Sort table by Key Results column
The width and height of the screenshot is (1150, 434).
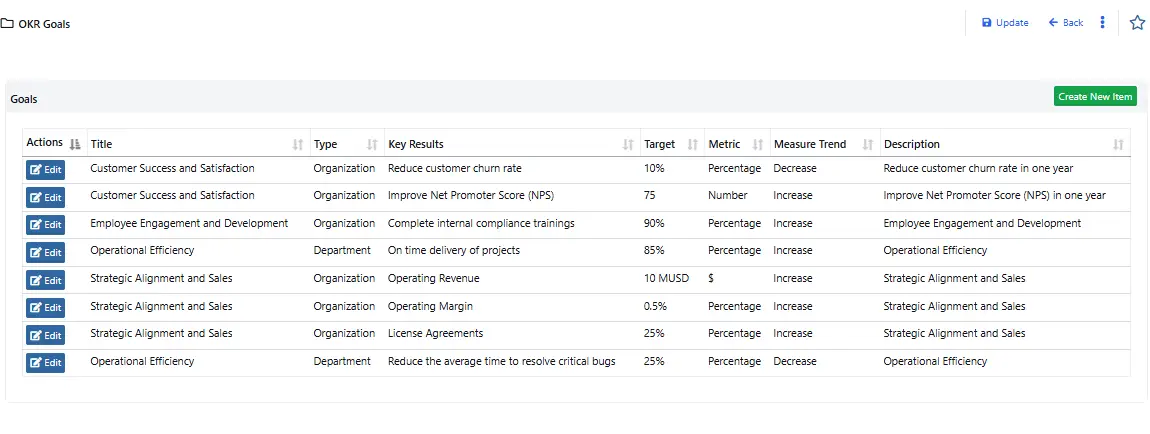(x=628, y=145)
